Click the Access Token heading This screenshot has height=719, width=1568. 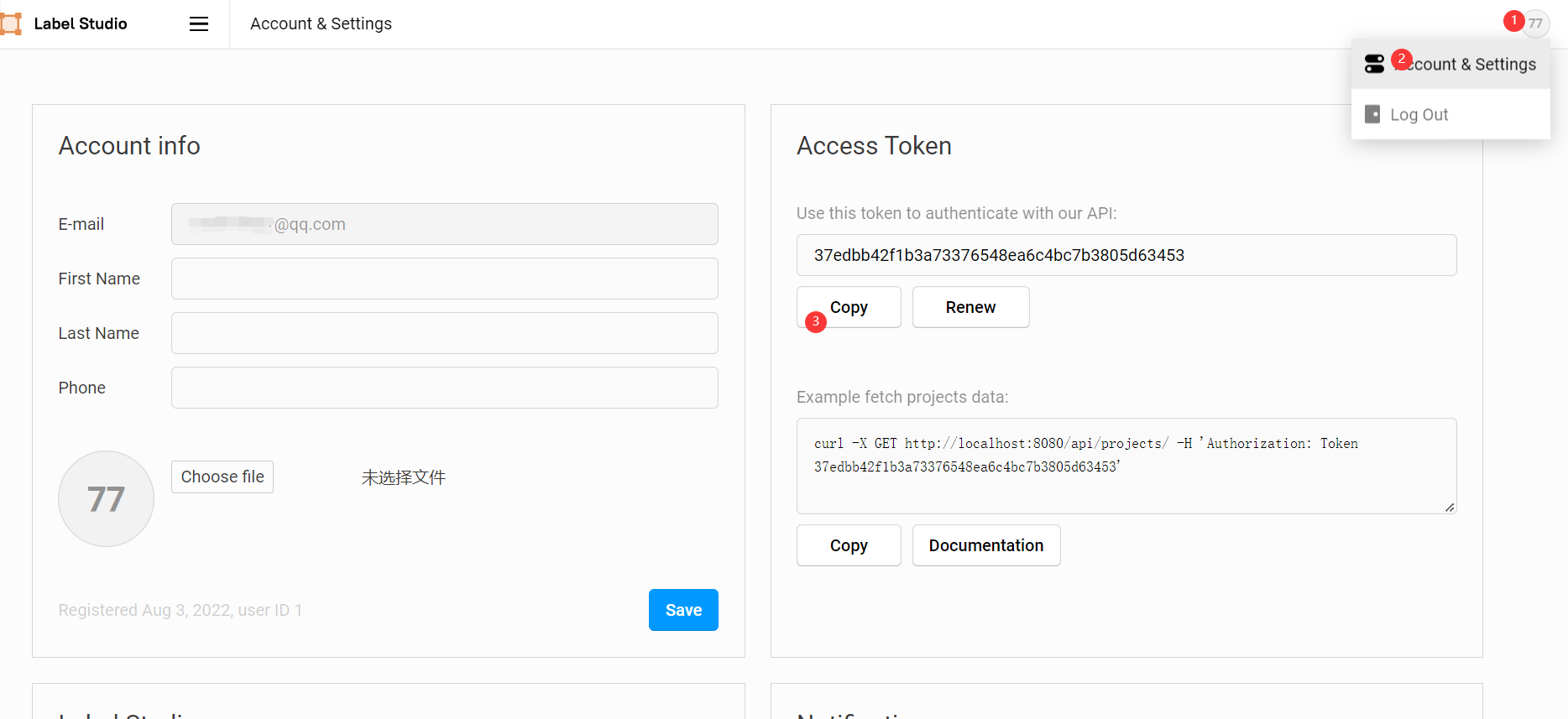(x=874, y=146)
